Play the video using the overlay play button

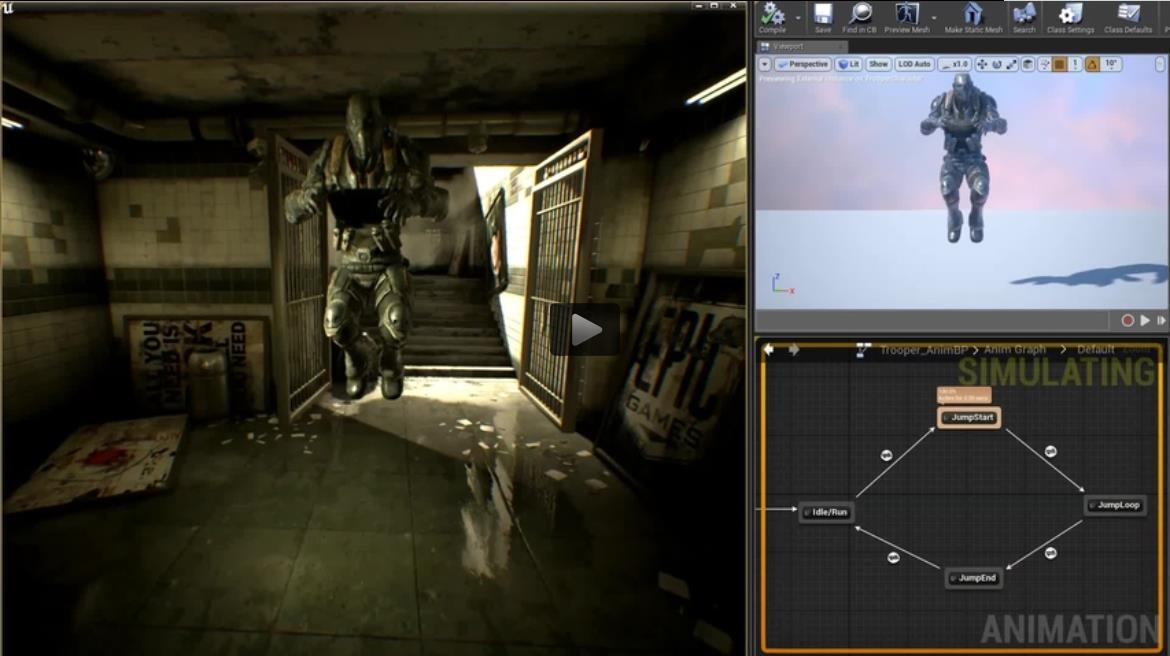click(x=585, y=329)
